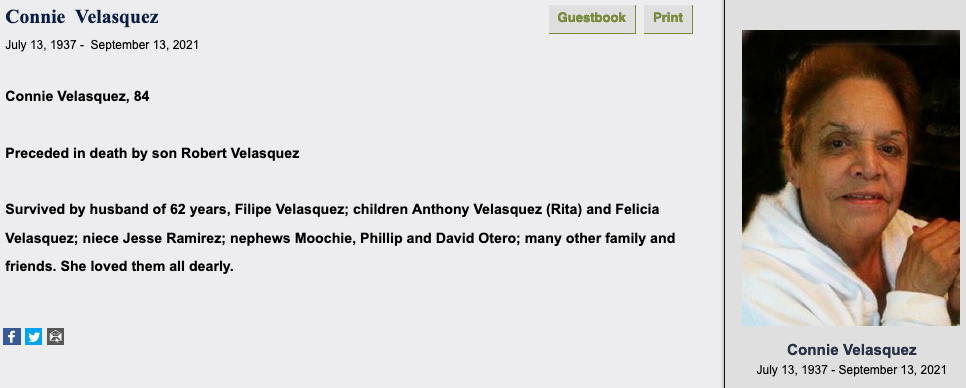966x388 pixels.
Task: Click the large Connie Velasquez title heading
Action: tap(82, 17)
